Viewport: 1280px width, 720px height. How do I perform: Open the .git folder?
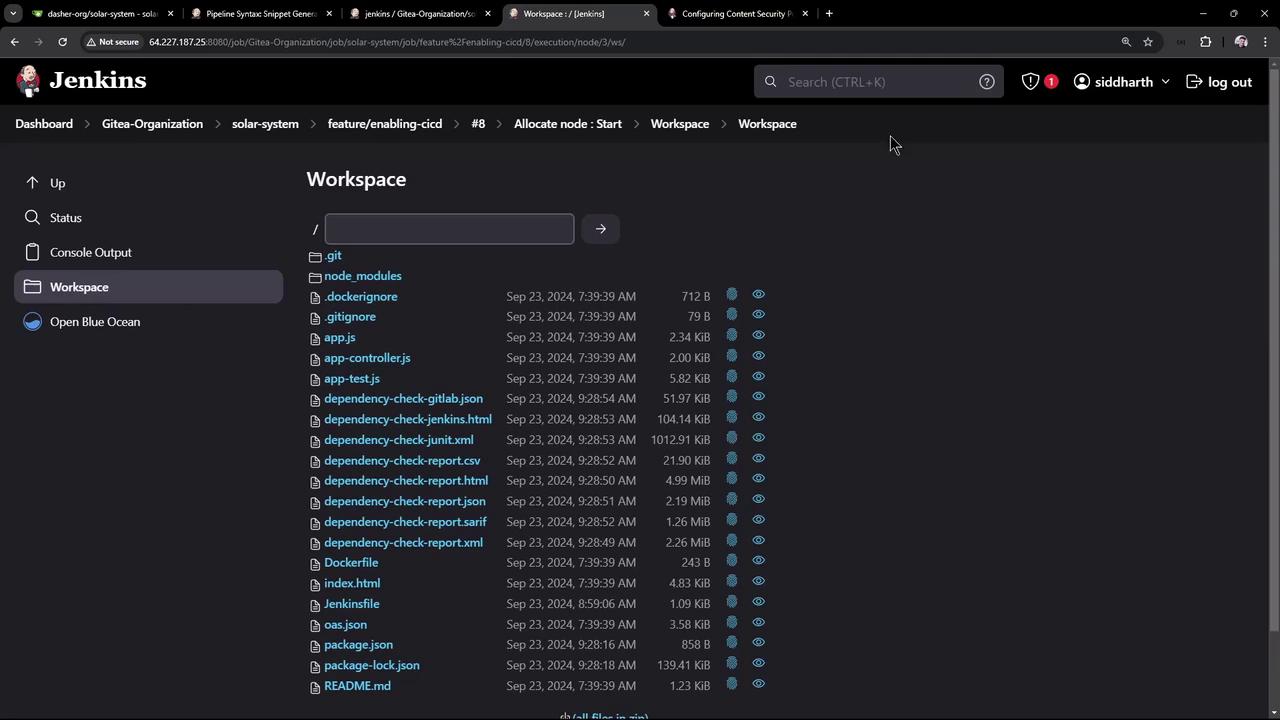click(x=333, y=256)
